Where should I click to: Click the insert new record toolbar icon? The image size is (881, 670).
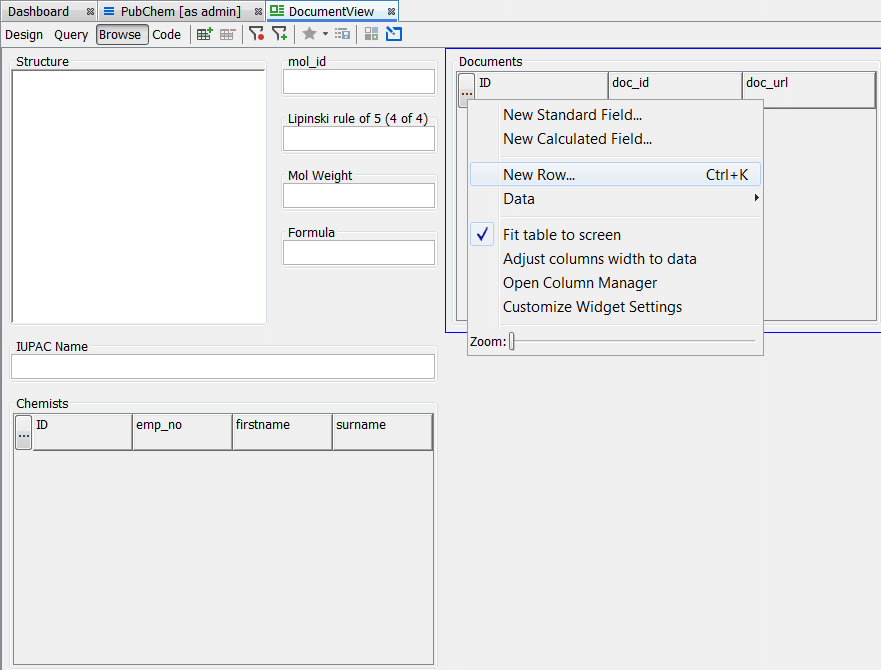pyautogui.click(x=204, y=33)
